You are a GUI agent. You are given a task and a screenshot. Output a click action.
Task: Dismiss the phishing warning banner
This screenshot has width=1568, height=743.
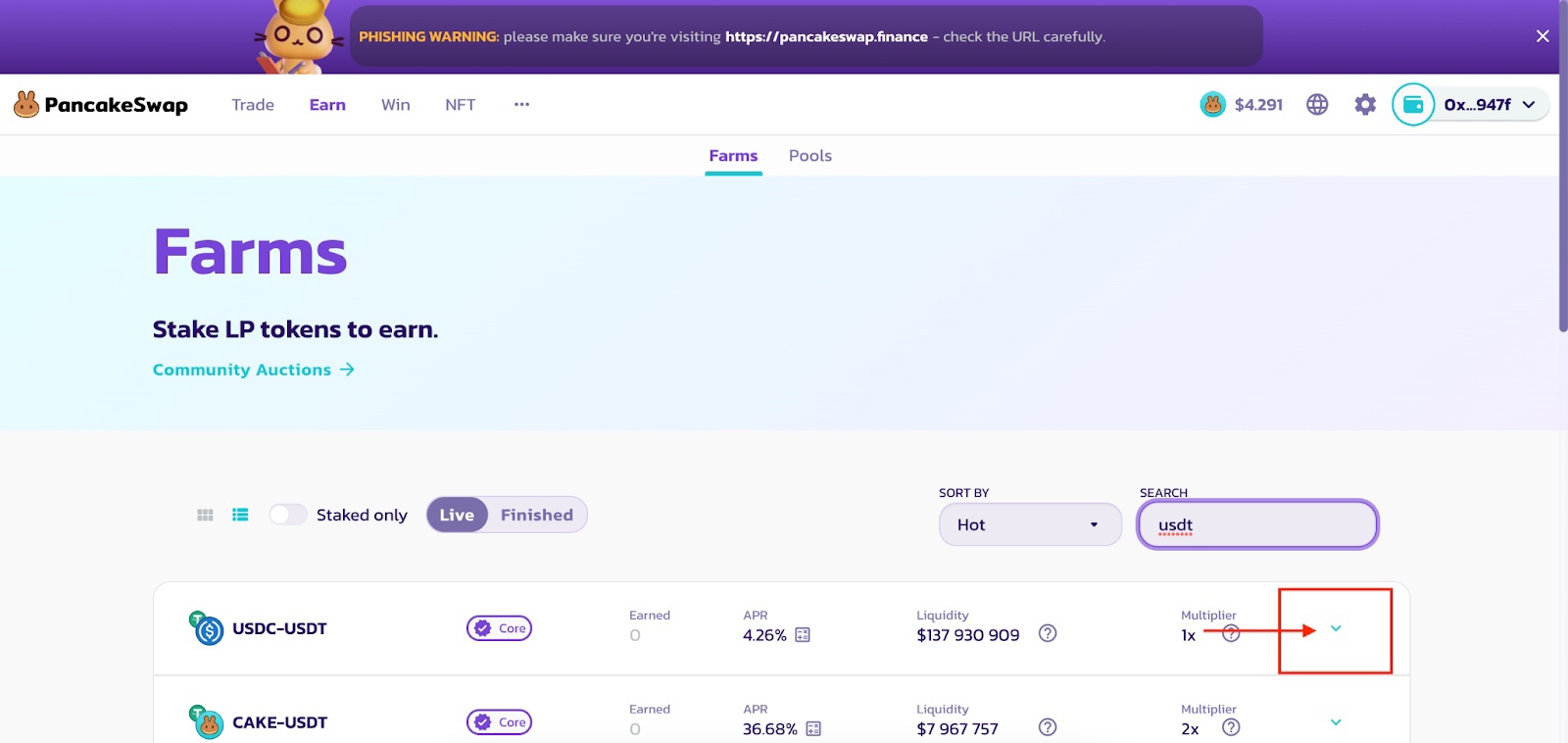pyautogui.click(x=1543, y=36)
